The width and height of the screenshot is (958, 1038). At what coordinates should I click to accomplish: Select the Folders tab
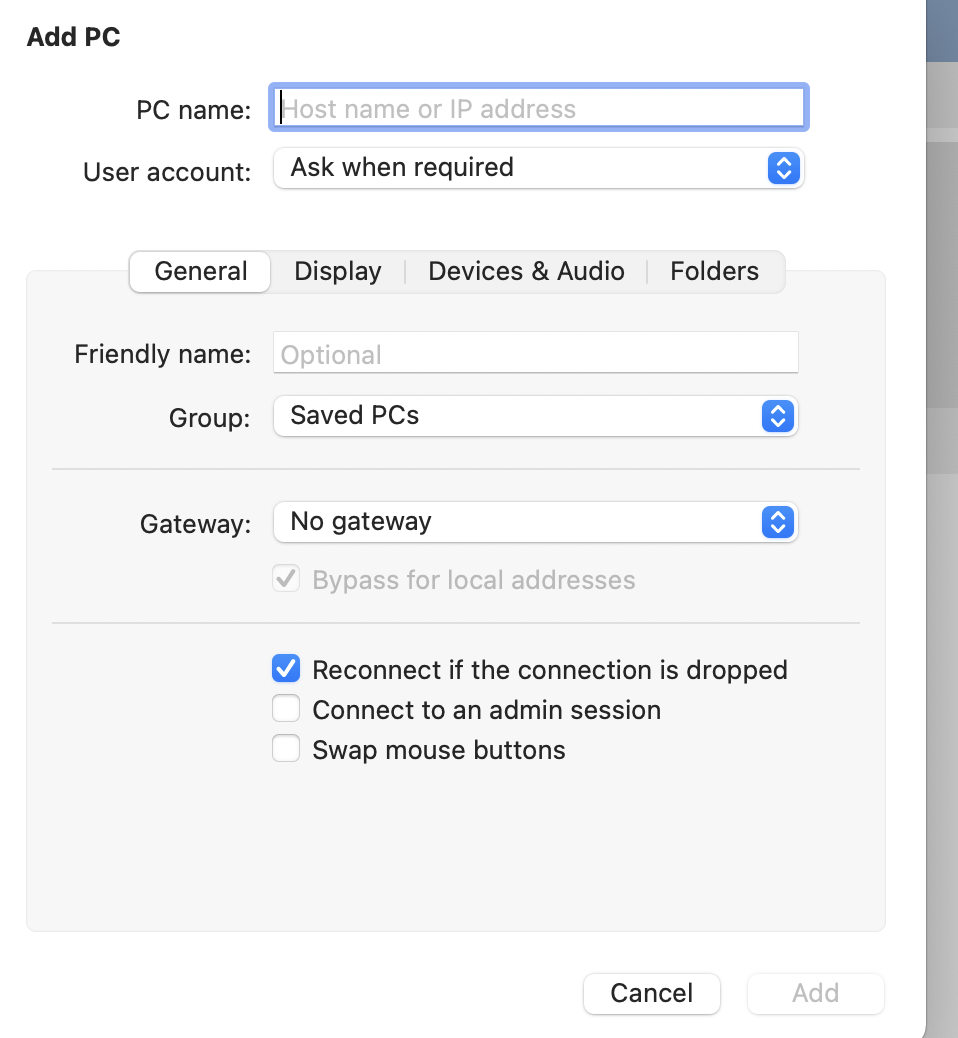click(x=714, y=272)
